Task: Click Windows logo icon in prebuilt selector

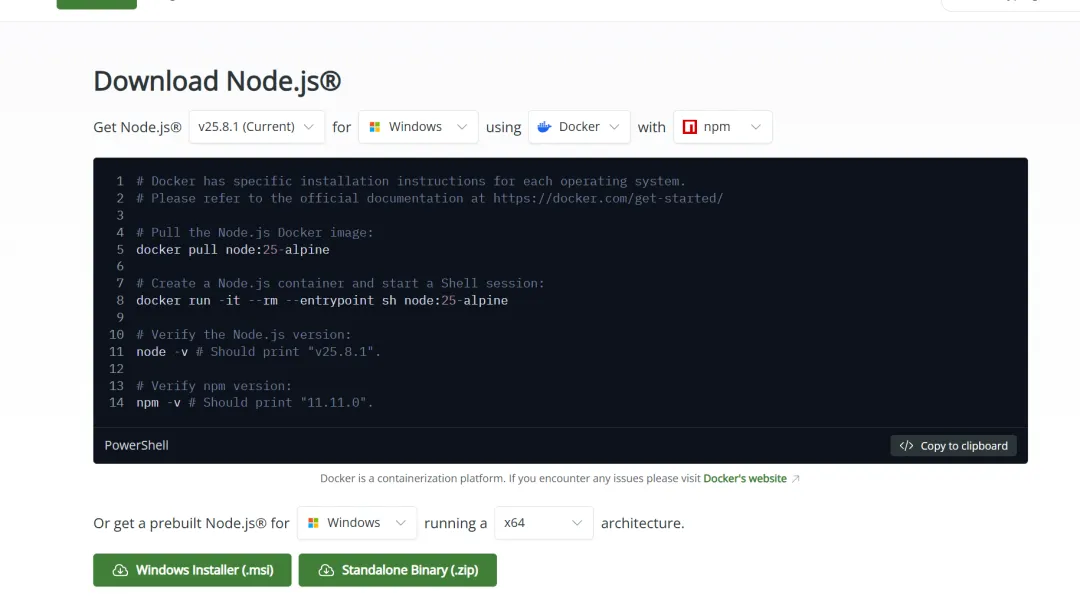Action: point(313,523)
